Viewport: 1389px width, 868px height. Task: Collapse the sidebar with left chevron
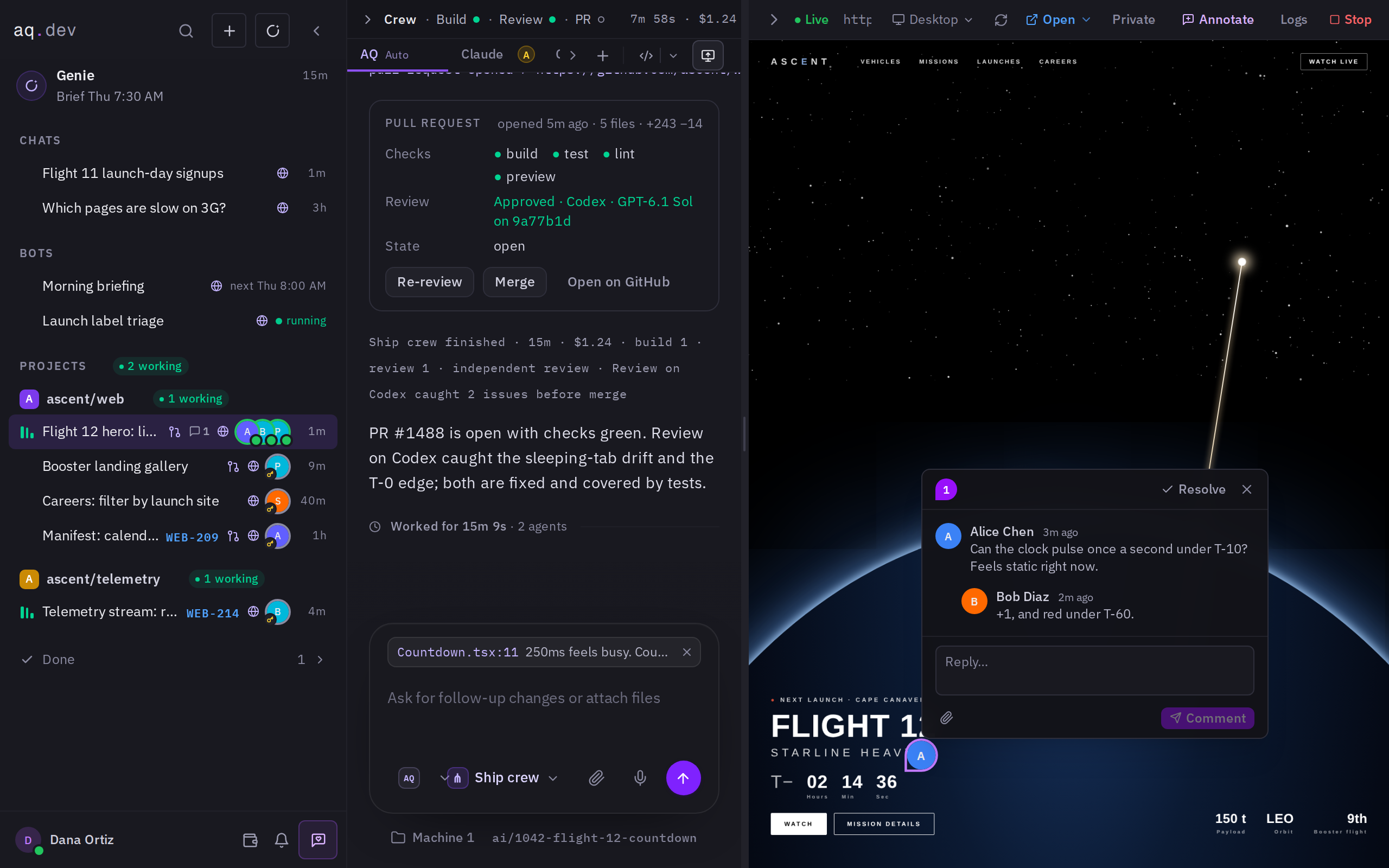(316, 31)
